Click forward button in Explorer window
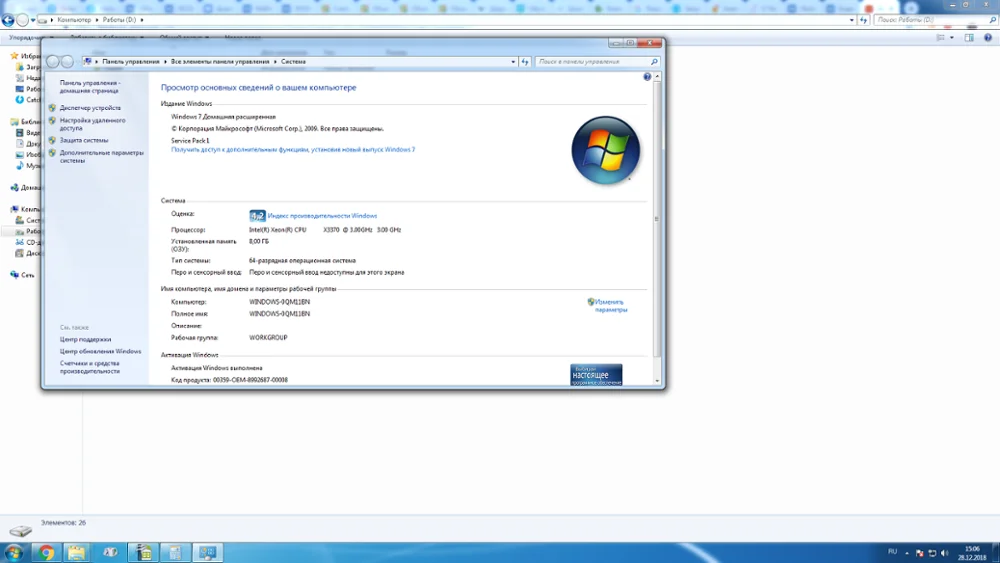 click(22, 20)
